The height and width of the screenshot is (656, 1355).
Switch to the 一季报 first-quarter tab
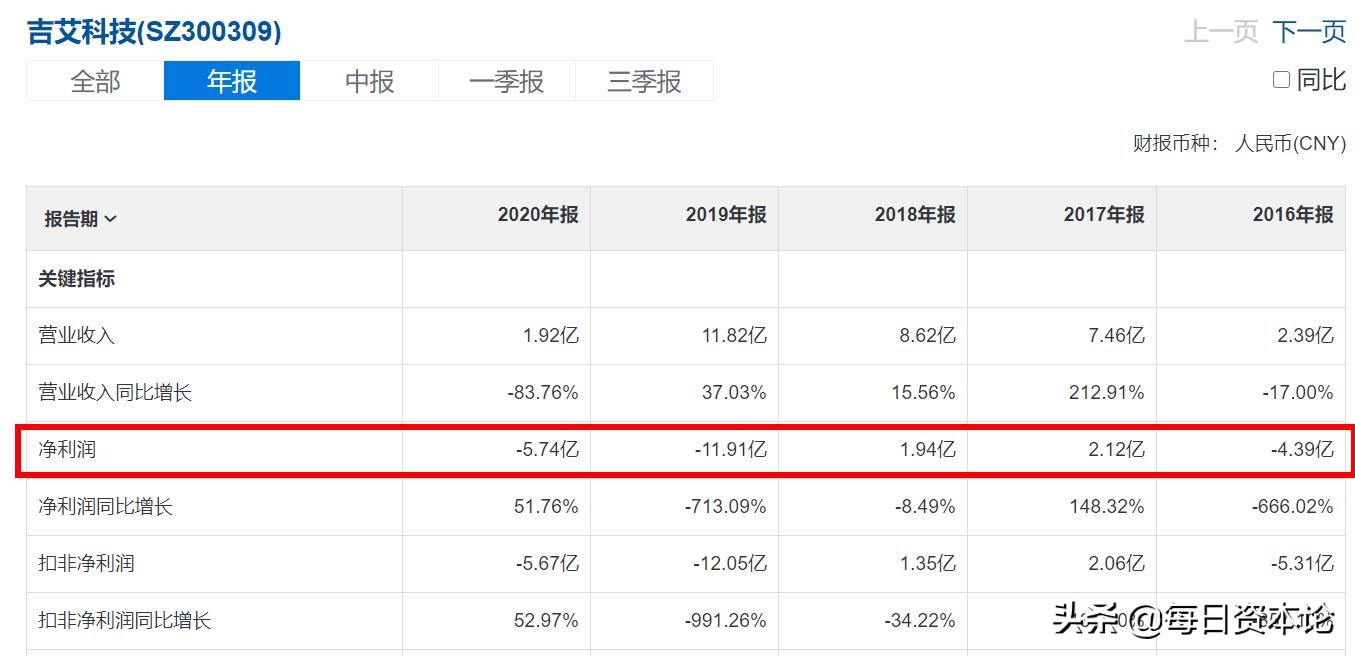tap(506, 82)
